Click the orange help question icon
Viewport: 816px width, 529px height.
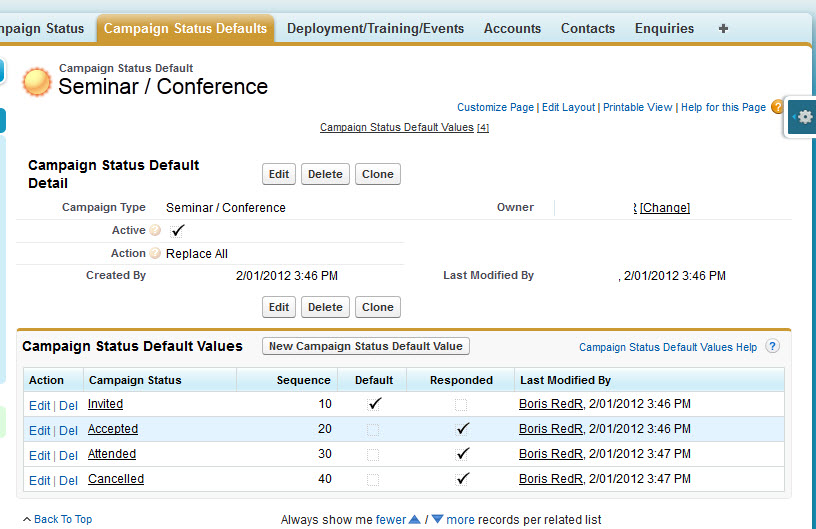point(776,107)
